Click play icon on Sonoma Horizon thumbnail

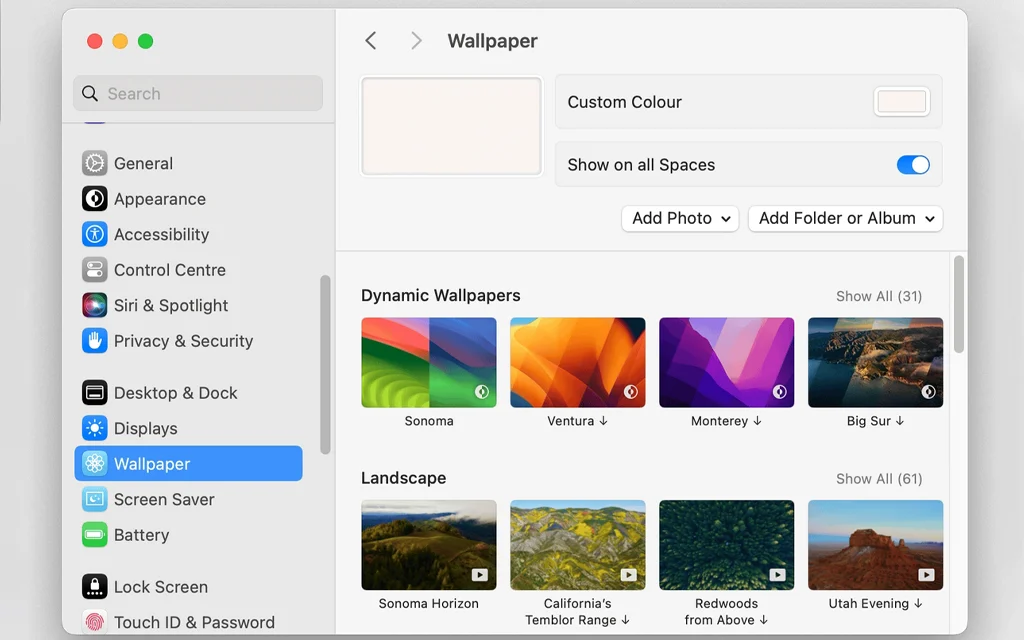[x=480, y=575]
